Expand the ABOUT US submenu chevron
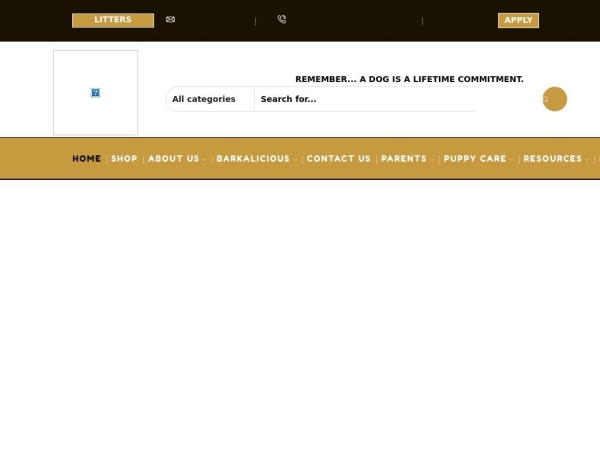Image resolution: width=600 pixels, height=450 pixels. click(204, 160)
